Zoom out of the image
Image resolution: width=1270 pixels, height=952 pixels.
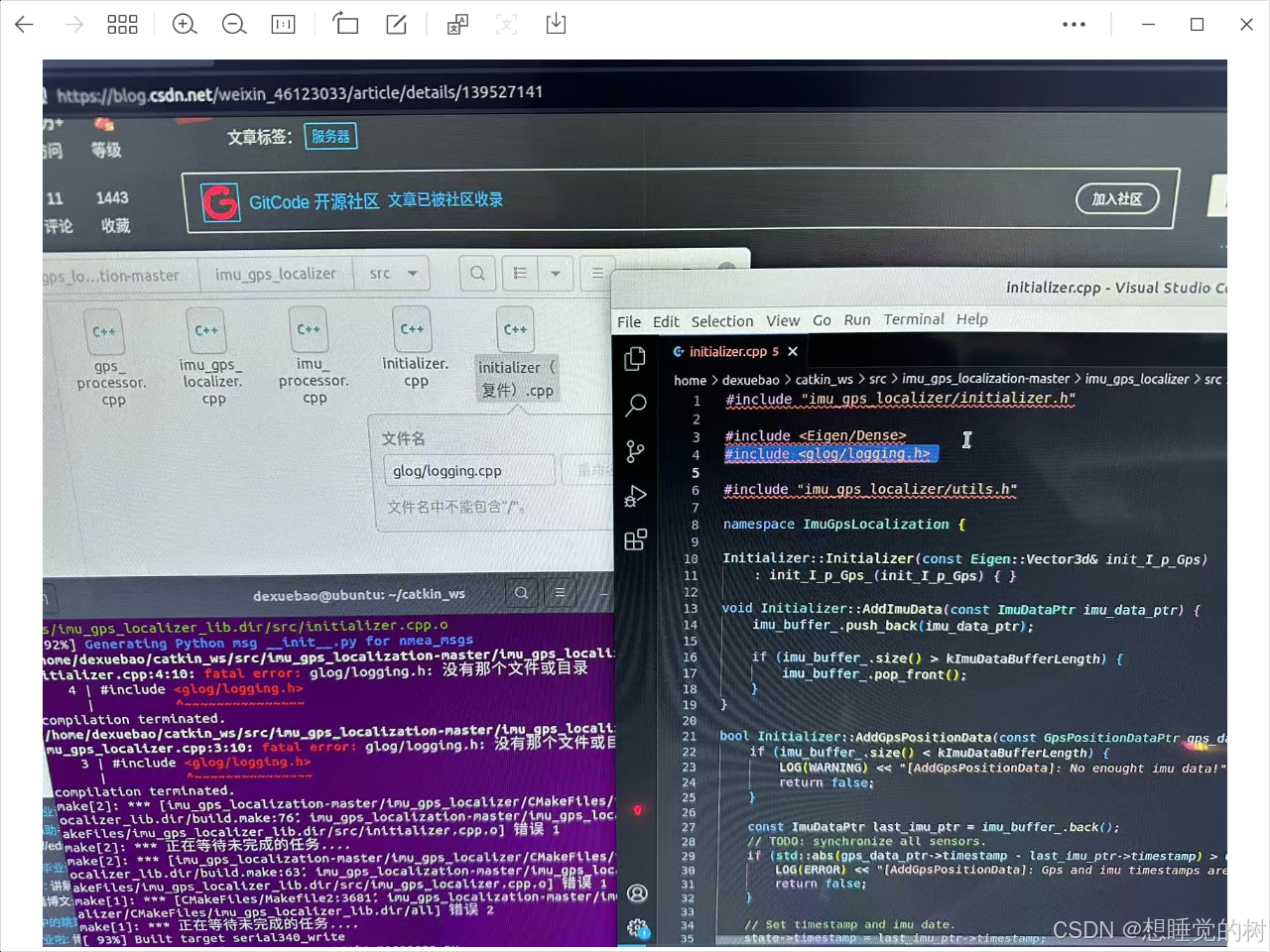tap(234, 24)
